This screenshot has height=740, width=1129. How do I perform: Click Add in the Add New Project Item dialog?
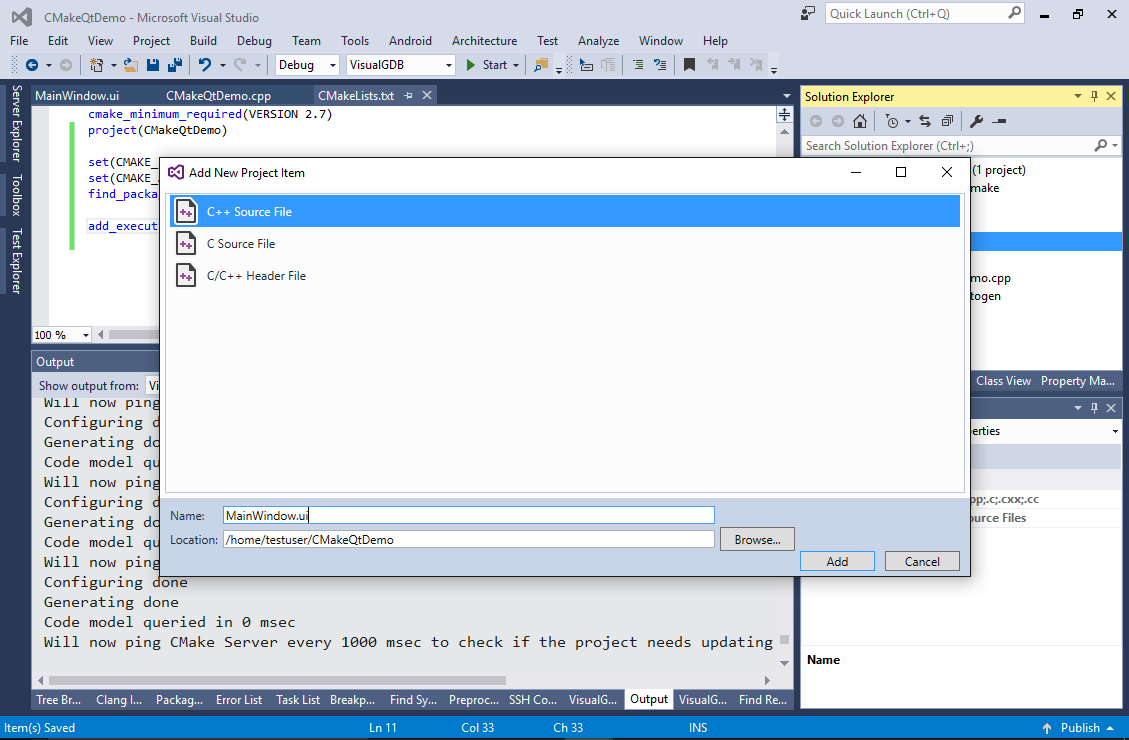click(837, 561)
